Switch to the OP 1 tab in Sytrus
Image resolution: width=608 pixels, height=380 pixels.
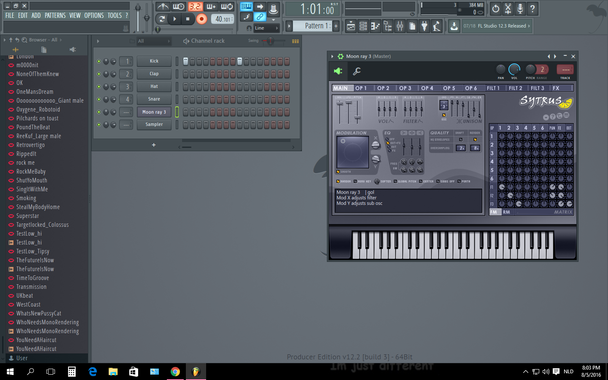361,88
